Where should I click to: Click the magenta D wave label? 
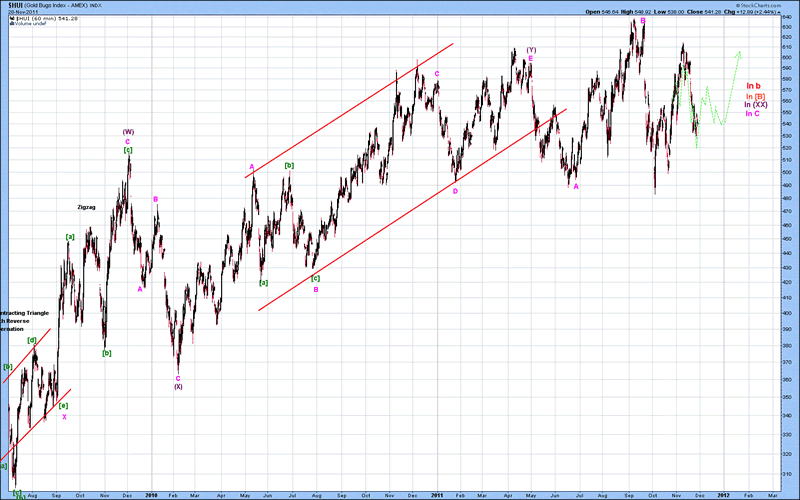[455, 190]
